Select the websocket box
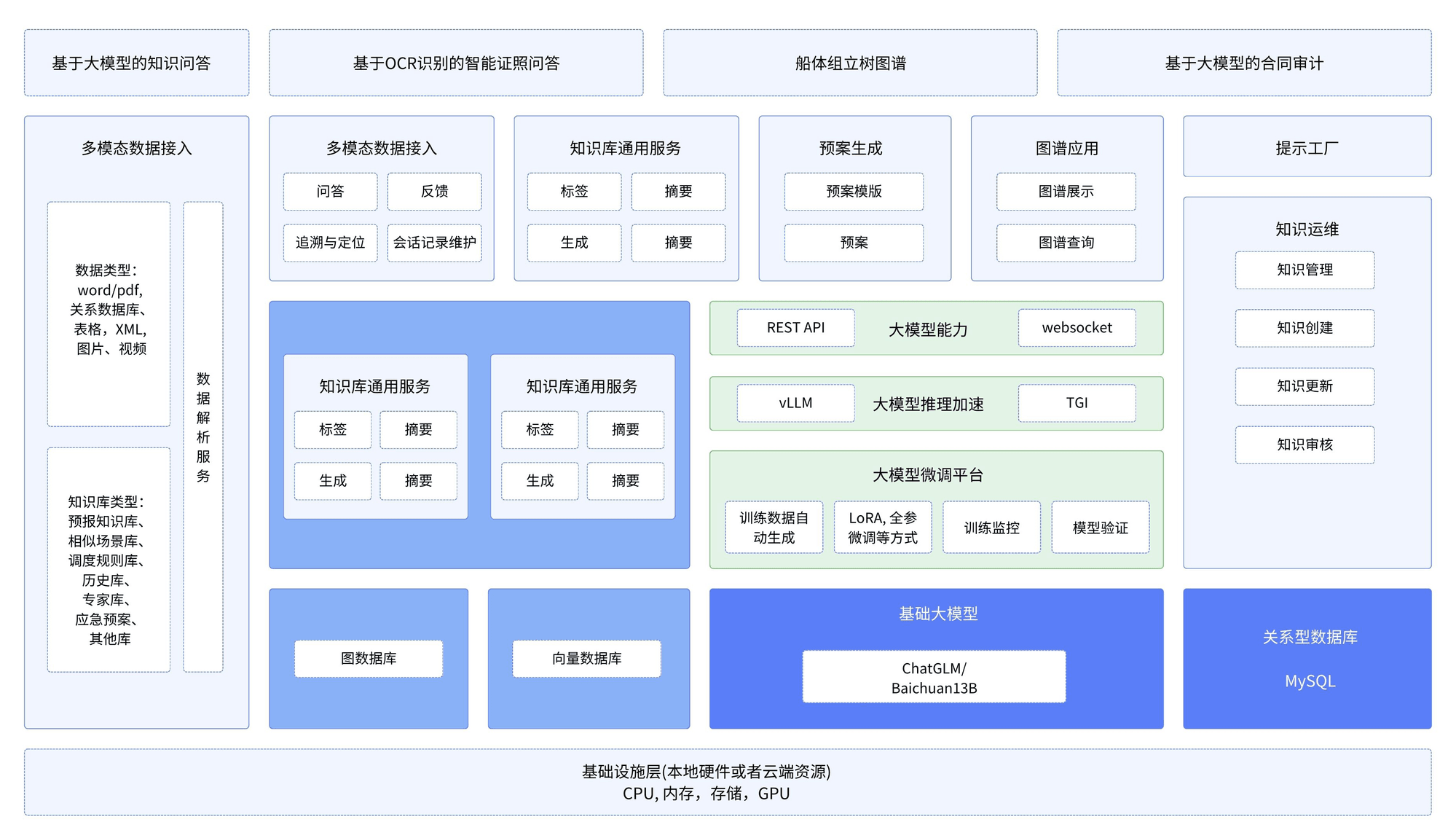1456x838 pixels. pos(1077,328)
